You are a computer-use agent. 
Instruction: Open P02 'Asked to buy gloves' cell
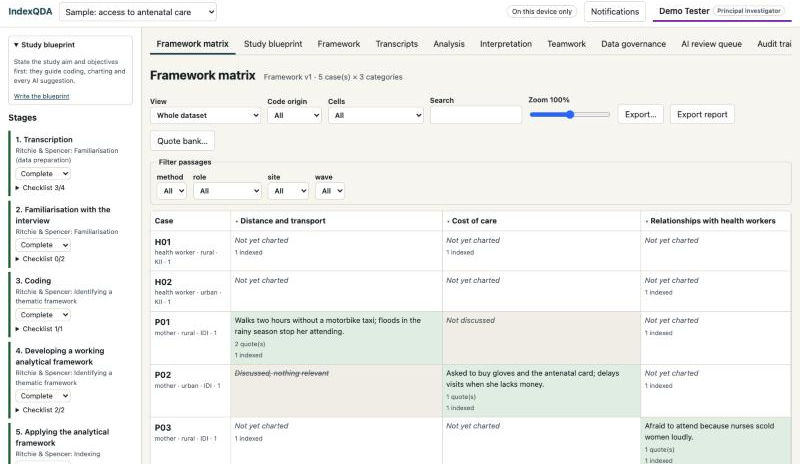pyautogui.click(x=541, y=390)
